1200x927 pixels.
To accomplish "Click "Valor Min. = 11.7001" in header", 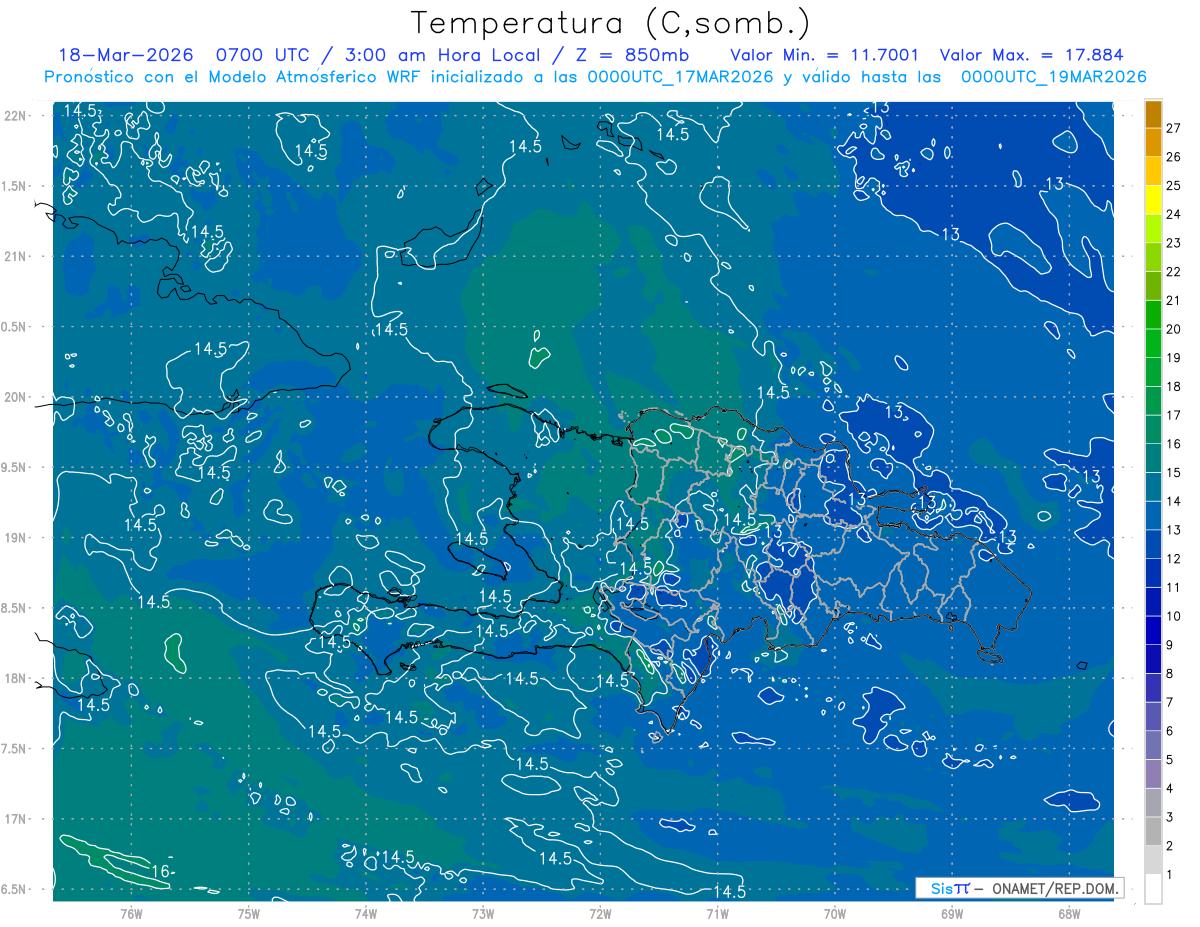I will tap(825, 55).
